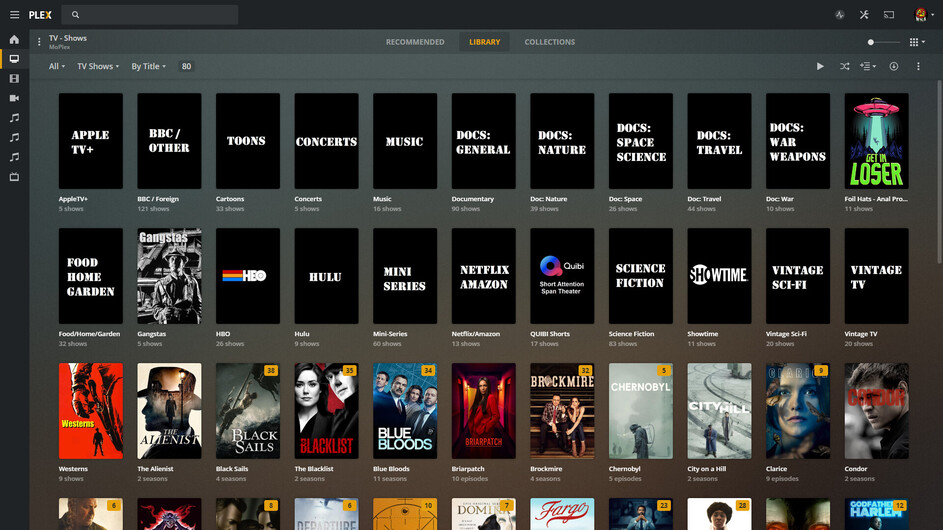Open Settings wrench icon
Screen dimensions: 943x530
click(864, 14)
